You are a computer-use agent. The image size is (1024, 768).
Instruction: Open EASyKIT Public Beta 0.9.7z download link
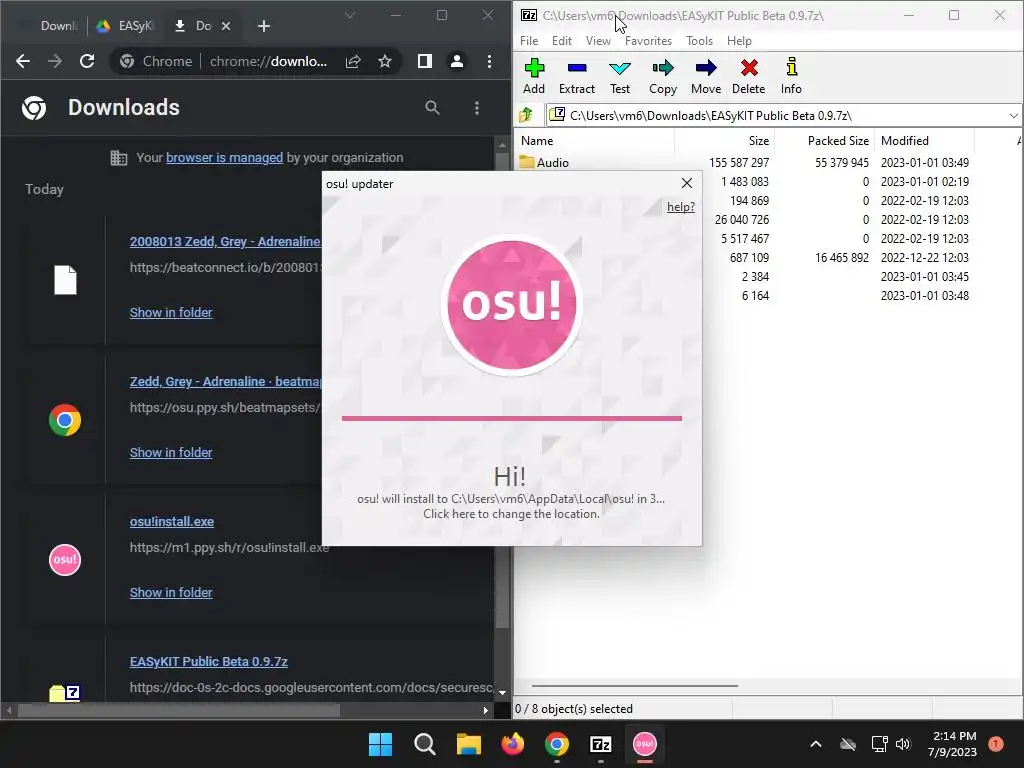coord(208,662)
